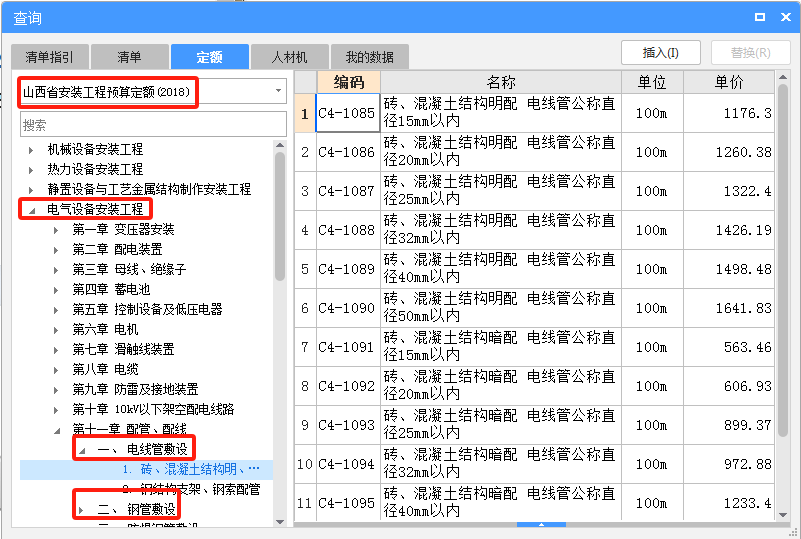This screenshot has width=801, height=539.
Task: Expand 第一章 变压器安装 arrow
Action: (56, 230)
